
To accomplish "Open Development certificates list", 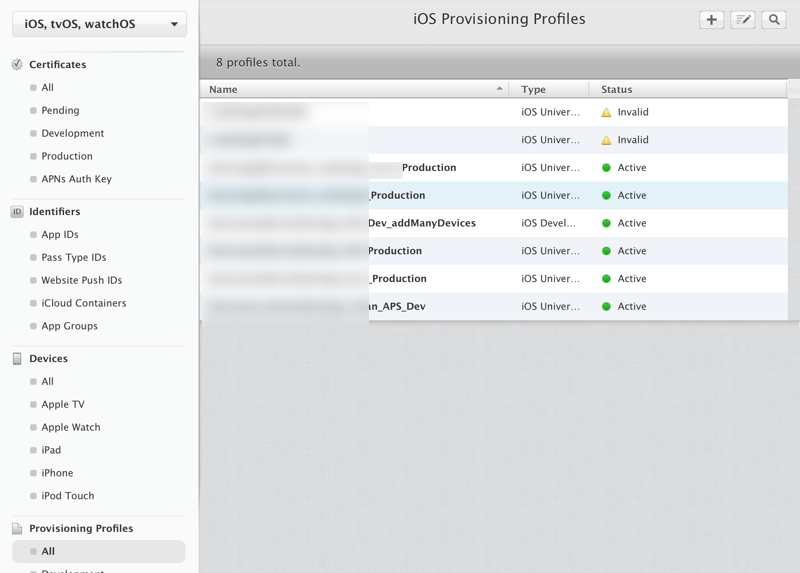I will (72, 133).
